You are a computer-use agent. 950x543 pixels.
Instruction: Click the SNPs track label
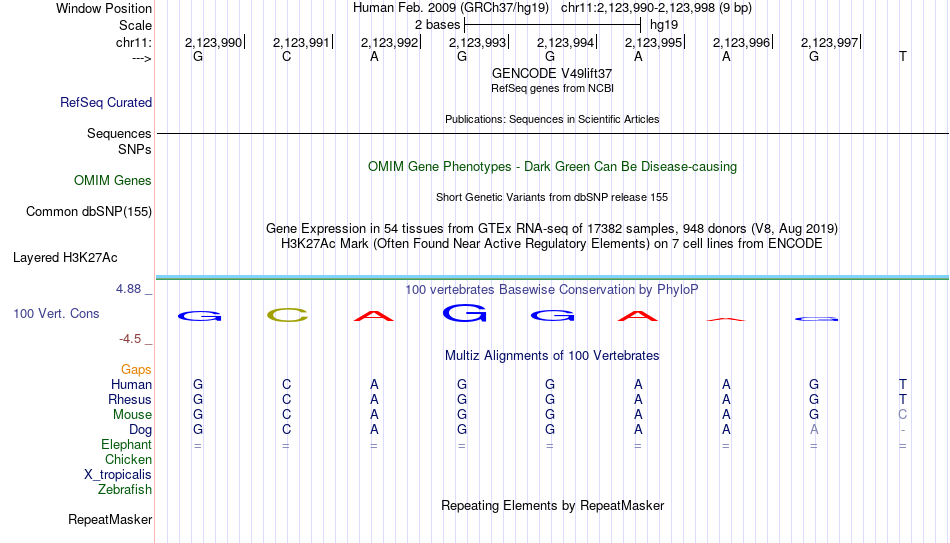pos(135,149)
